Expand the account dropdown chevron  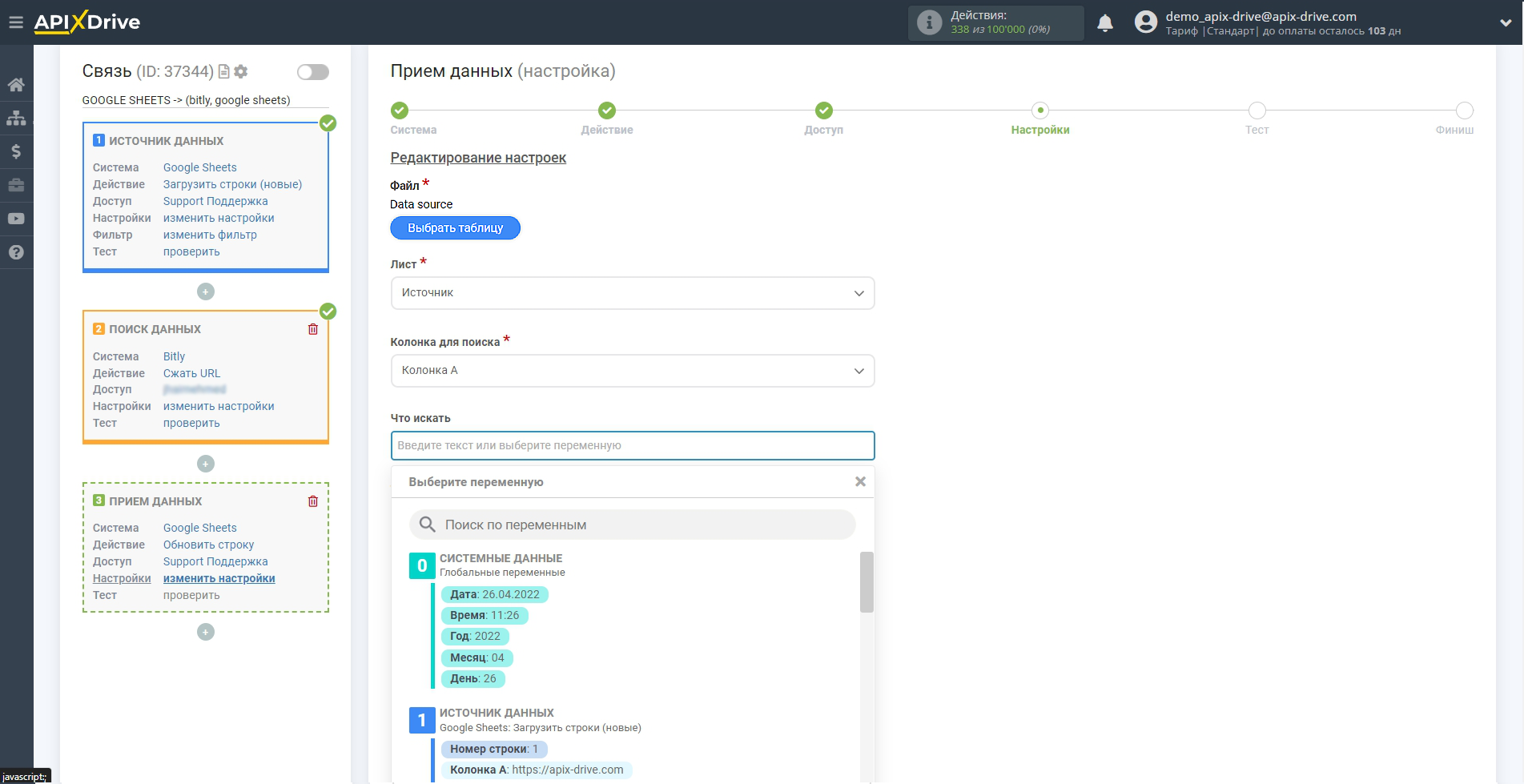tap(1506, 23)
